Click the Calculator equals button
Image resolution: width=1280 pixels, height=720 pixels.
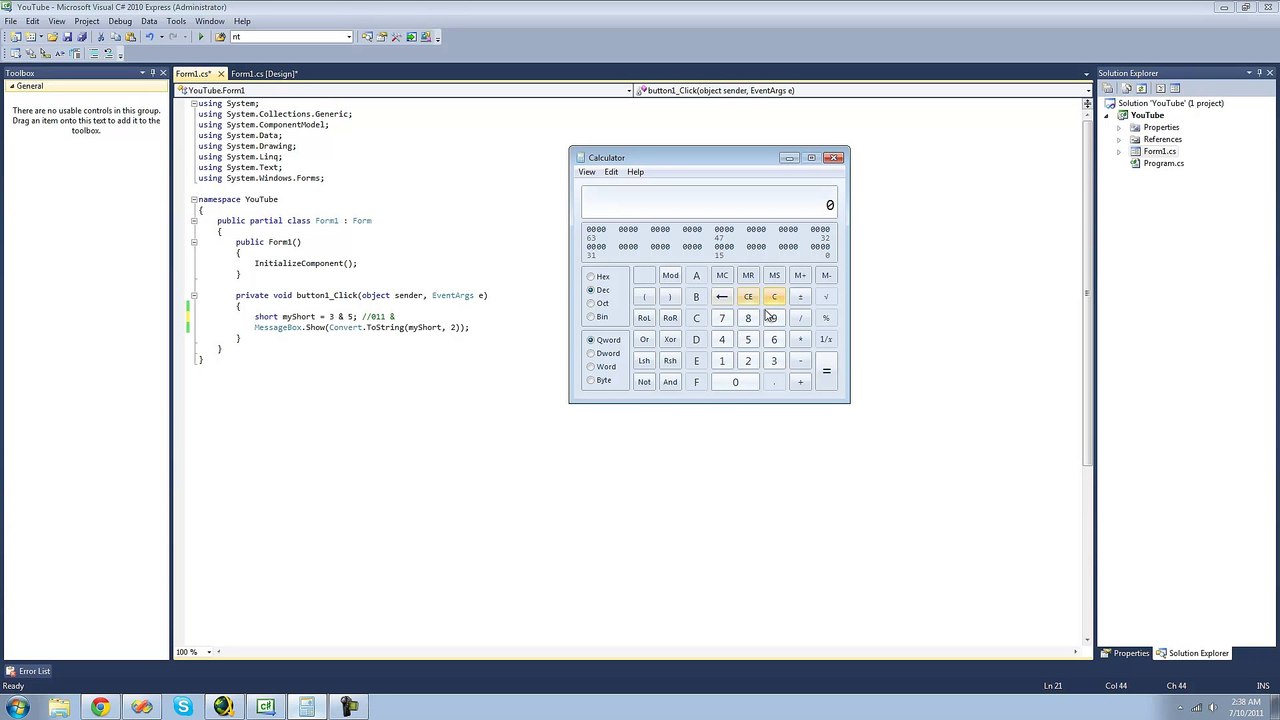point(826,371)
